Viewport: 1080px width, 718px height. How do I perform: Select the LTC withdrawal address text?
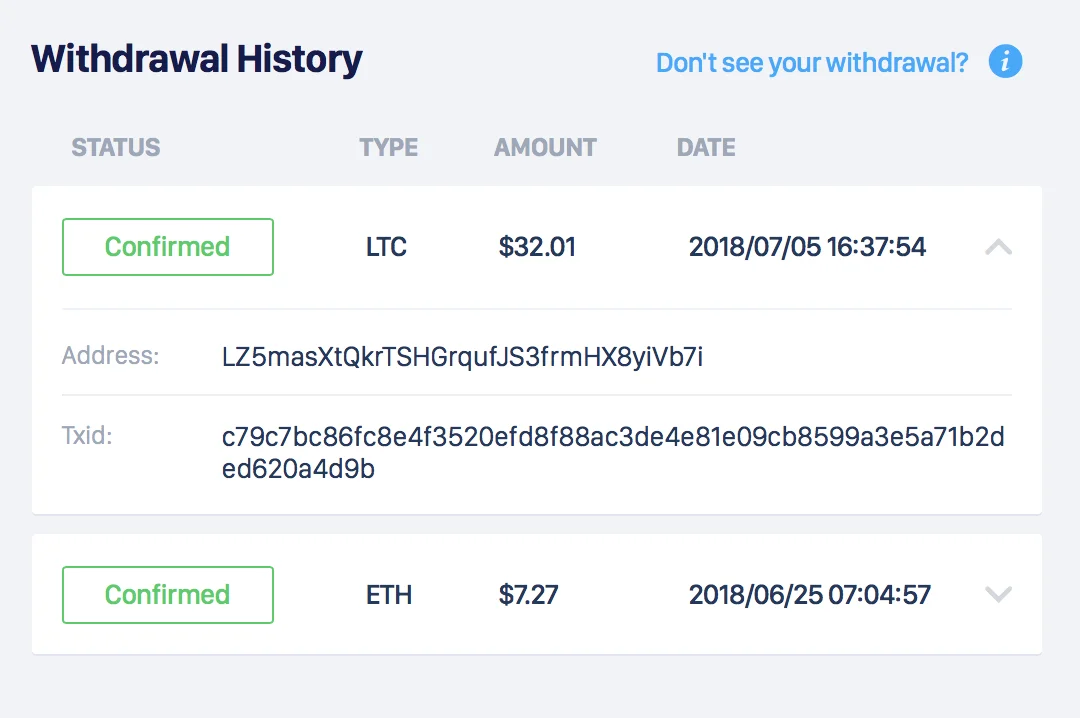click(x=462, y=357)
